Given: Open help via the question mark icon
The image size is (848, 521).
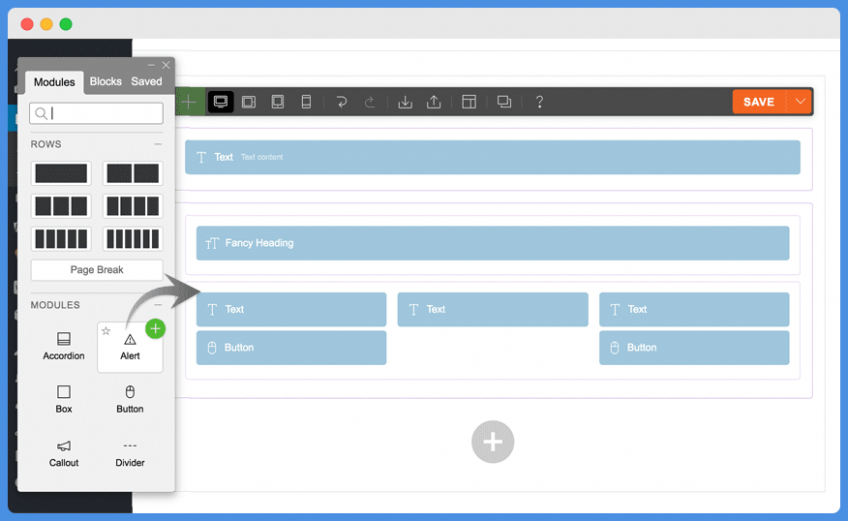Looking at the screenshot, I should point(539,102).
